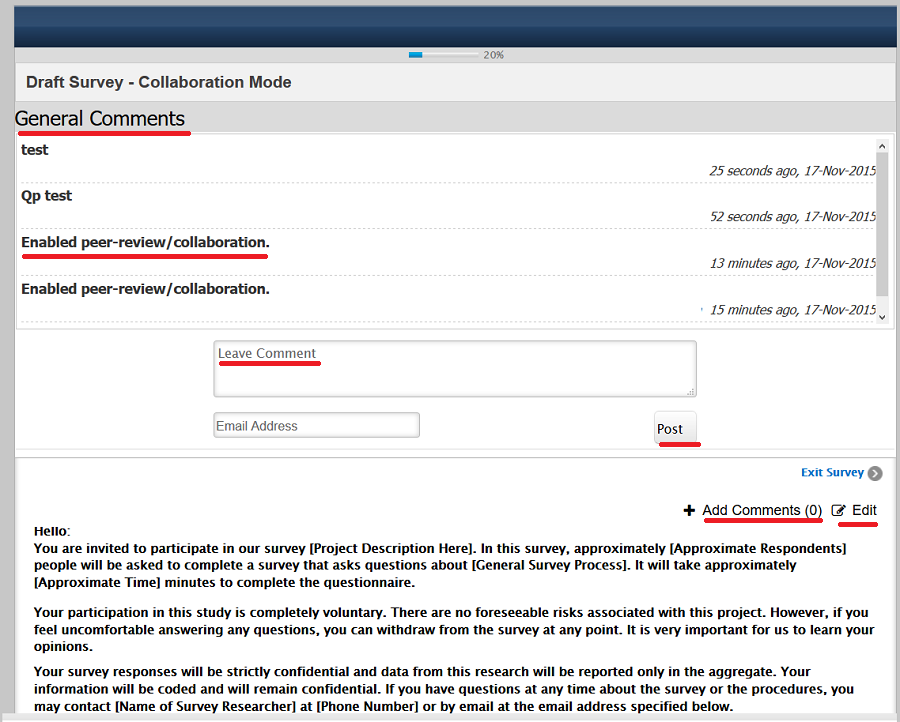This screenshot has width=900, height=722.
Task: Click the comments list scroll-down arrow
Action: 882,317
